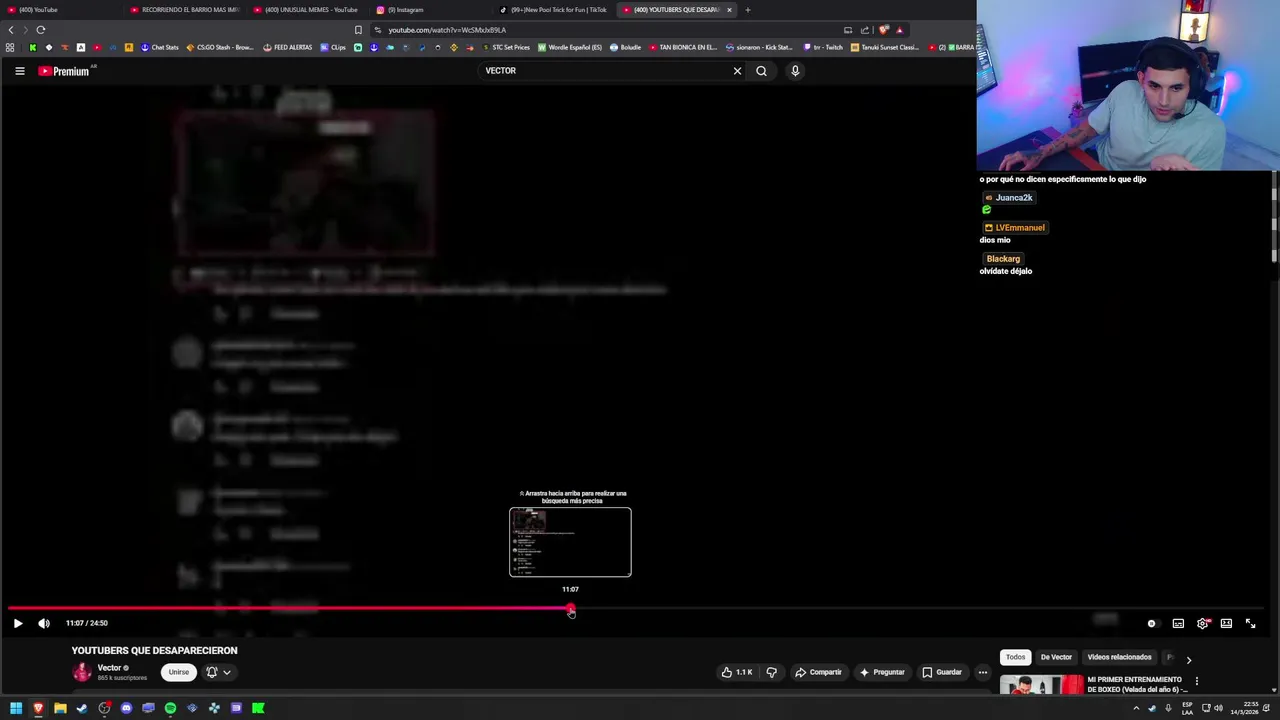Open Vector channel avatar
The width and height of the screenshot is (1280, 720).
coord(82,672)
